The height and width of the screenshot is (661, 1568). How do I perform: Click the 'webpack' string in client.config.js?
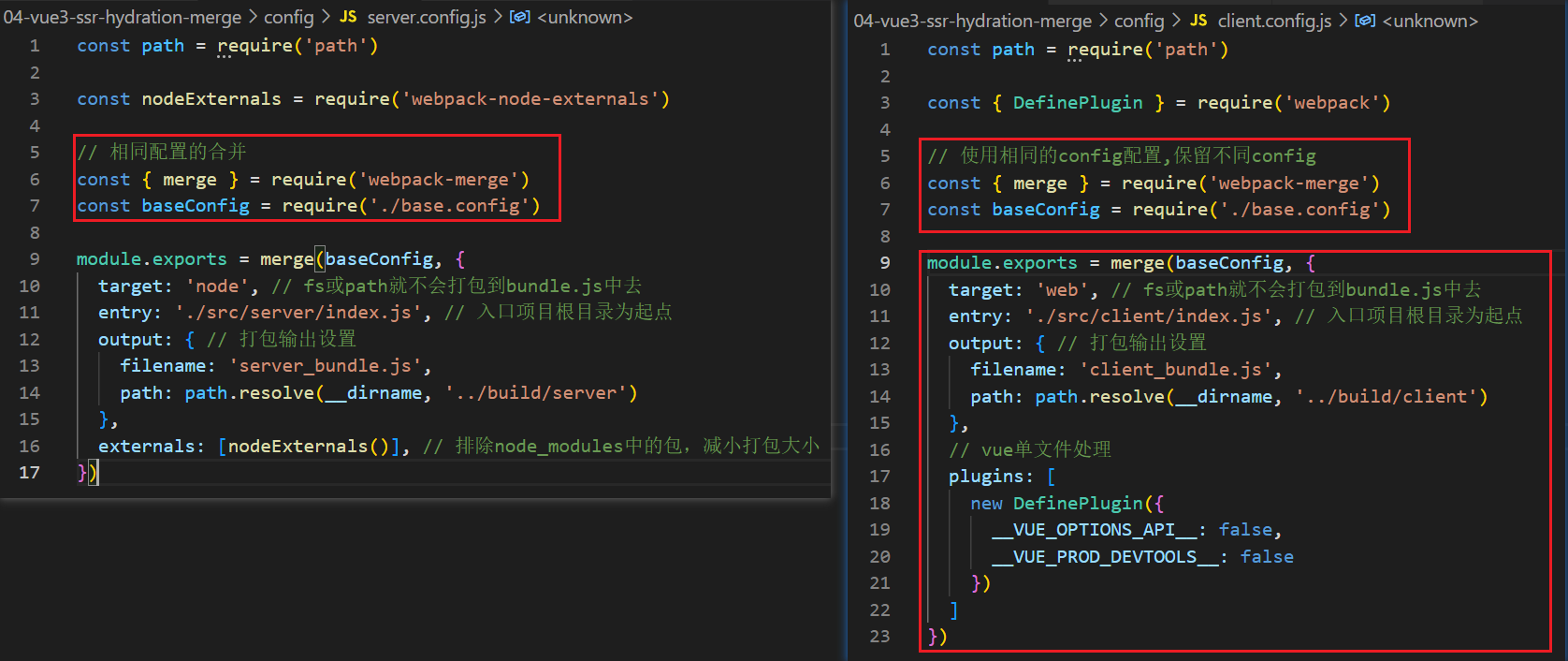(1332, 103)
